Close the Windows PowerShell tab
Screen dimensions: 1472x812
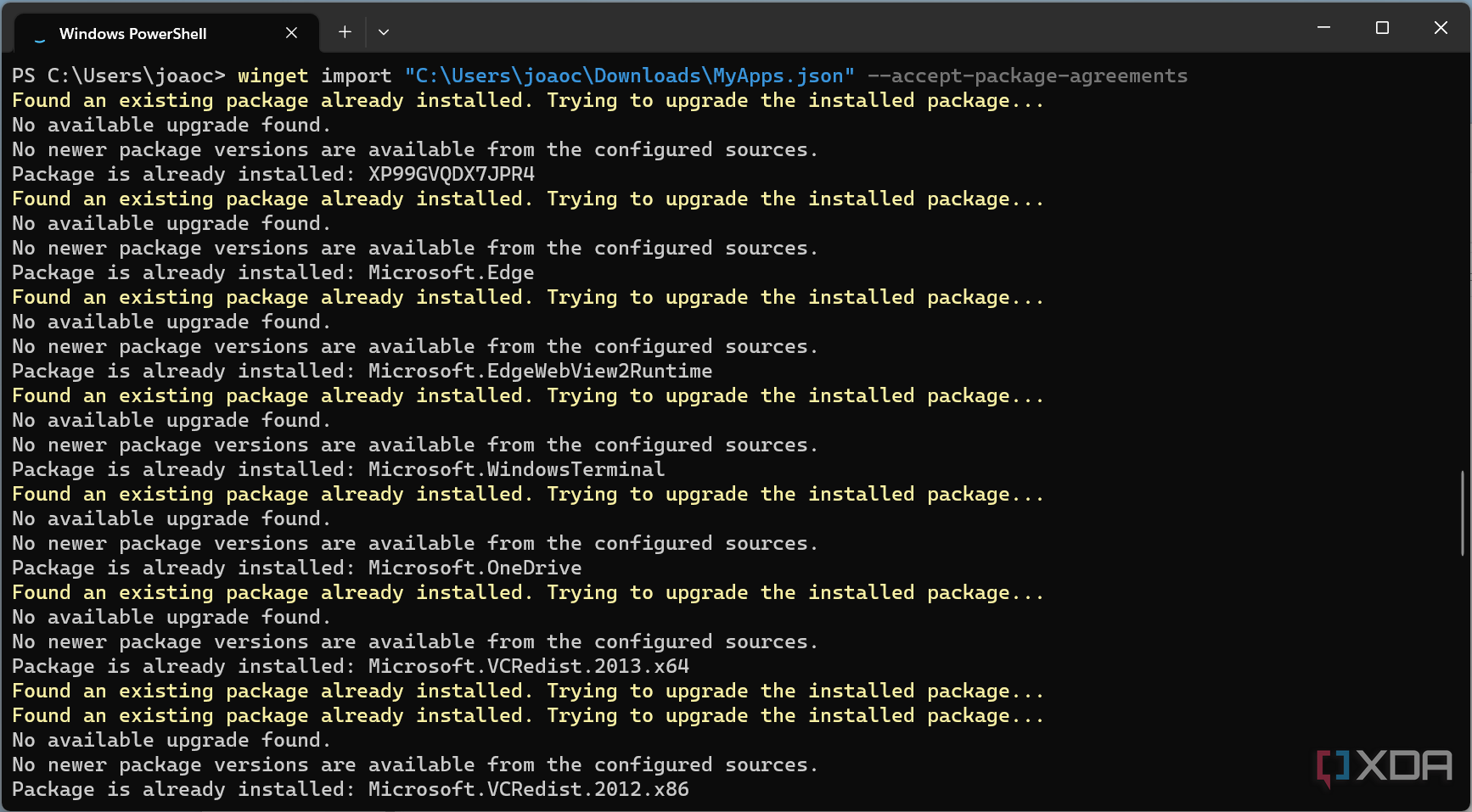pos(291,32)
